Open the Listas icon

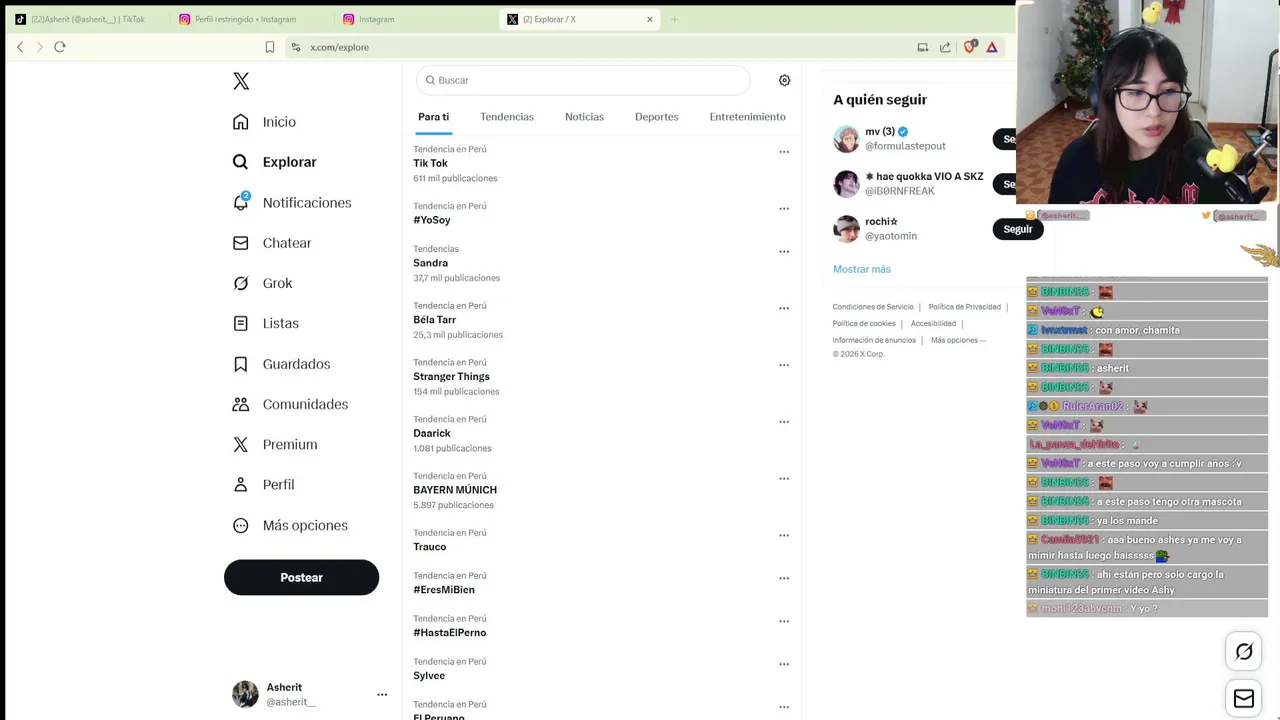(x=240, y=323)
